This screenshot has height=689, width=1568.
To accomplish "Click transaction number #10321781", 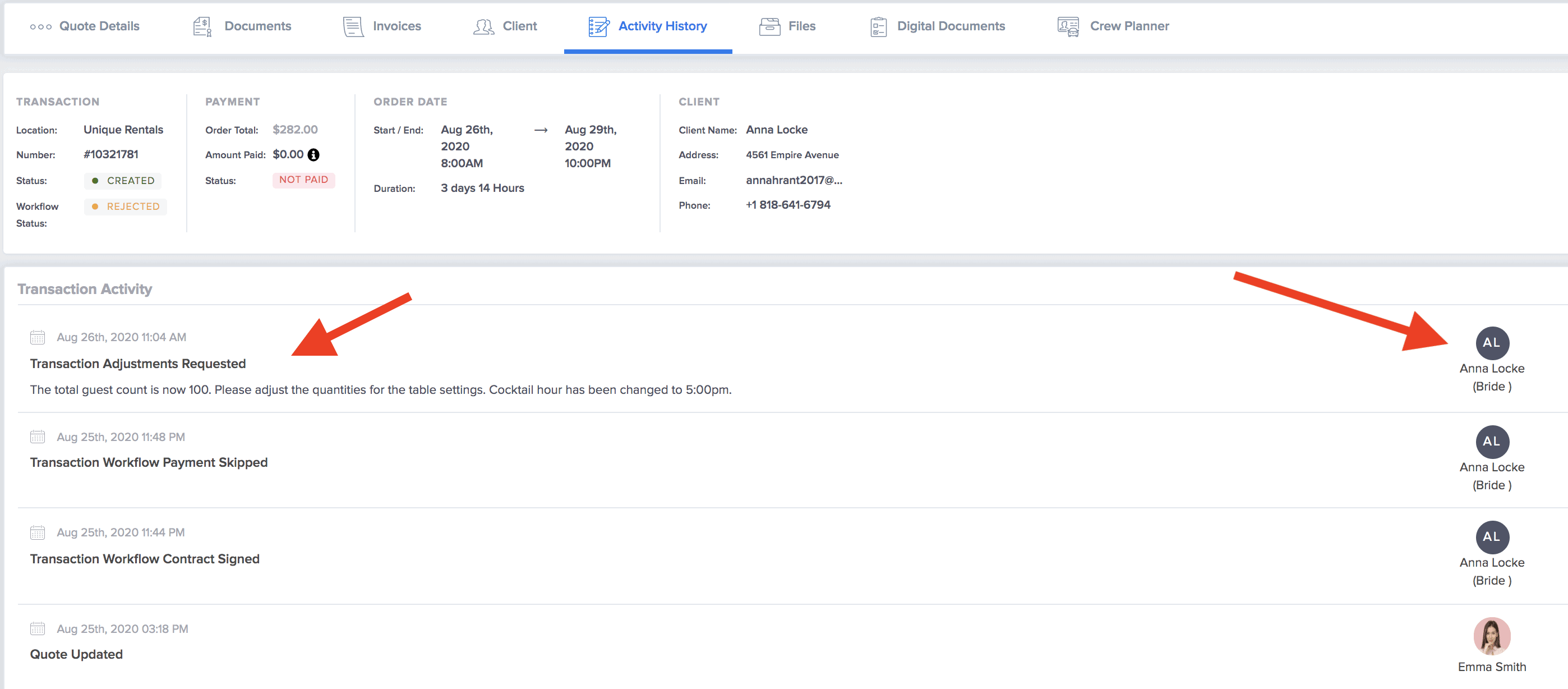I will [x=111, y=155].
